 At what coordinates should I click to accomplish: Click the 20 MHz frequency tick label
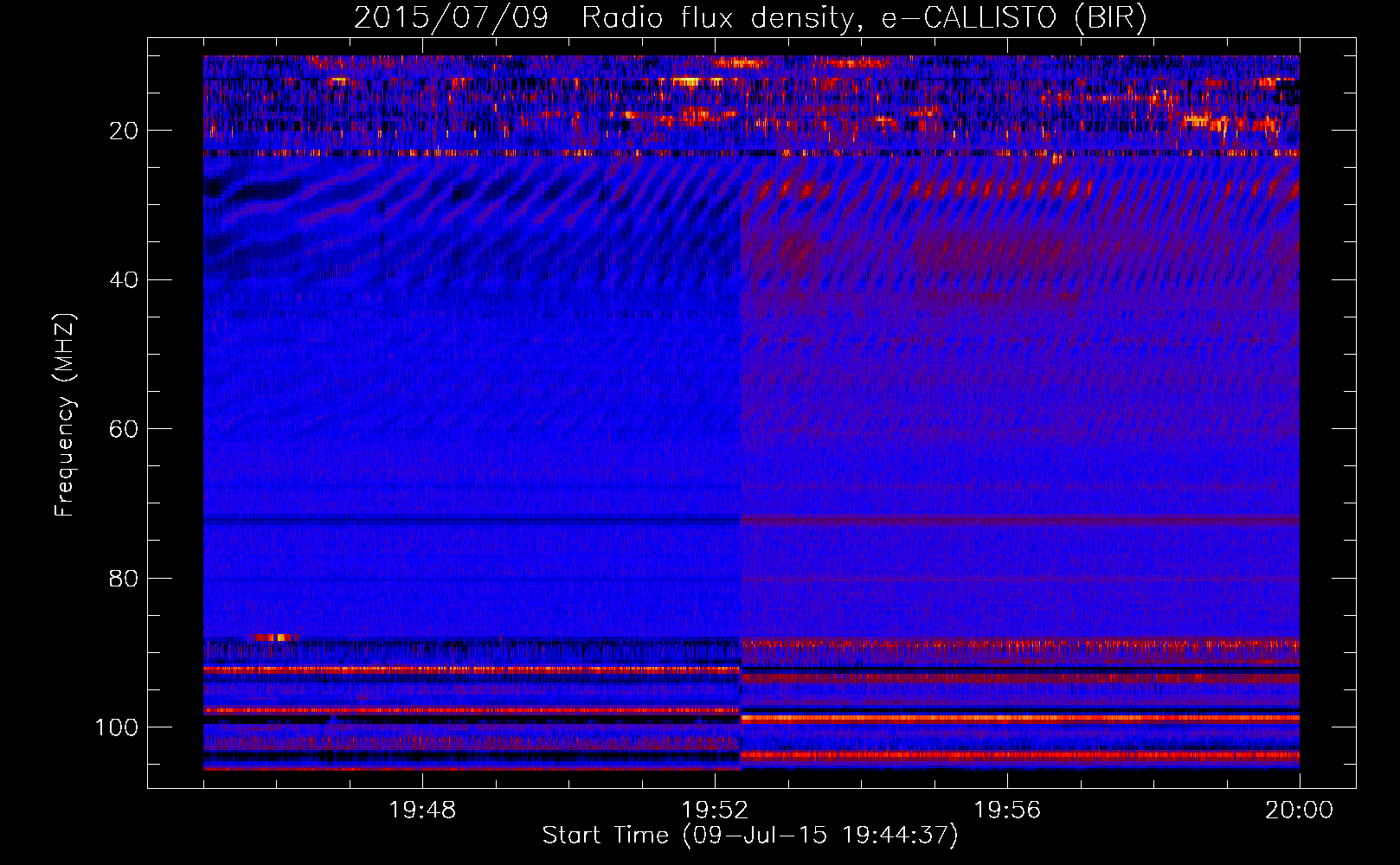pos(125,131)
